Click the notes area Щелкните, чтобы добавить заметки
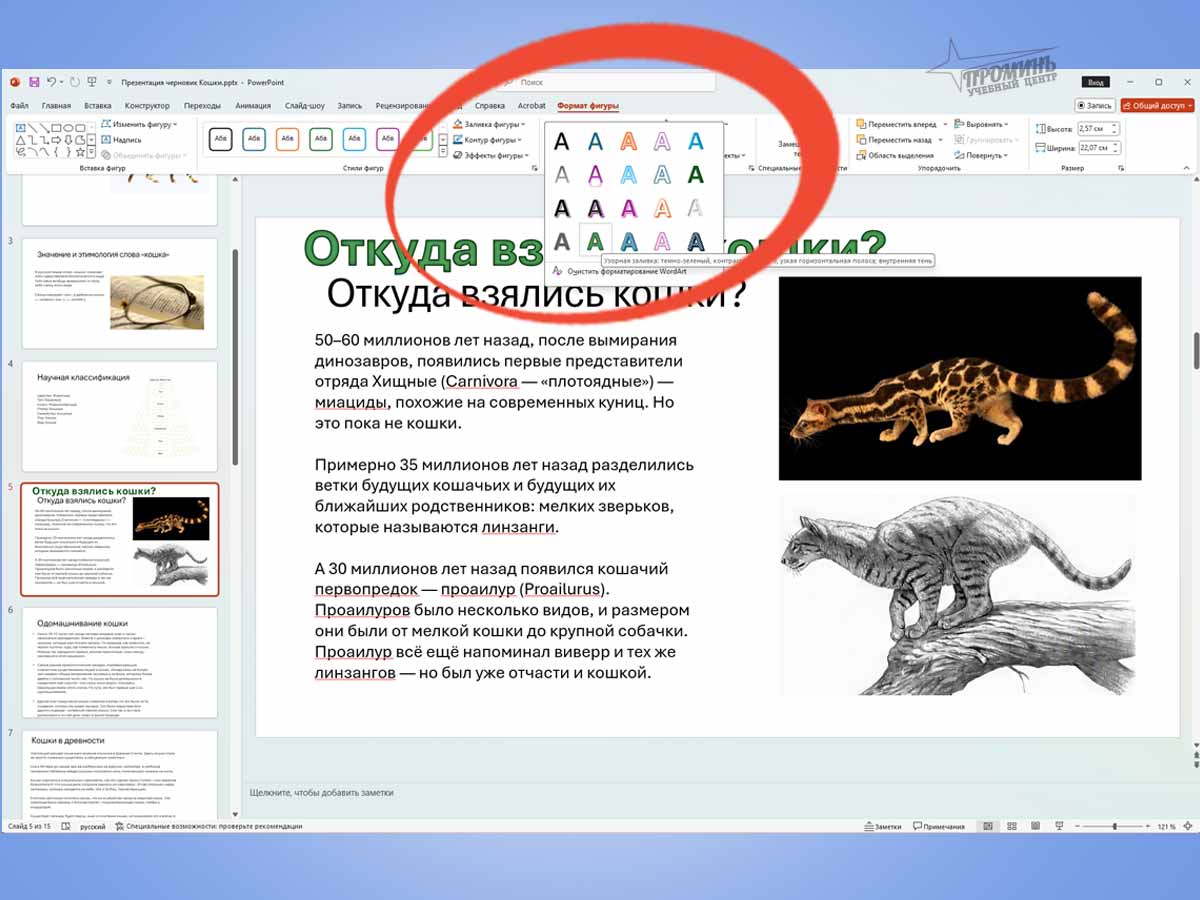Image resolution: width=1200 pixels, height=900 pixels. pos(321,792)
